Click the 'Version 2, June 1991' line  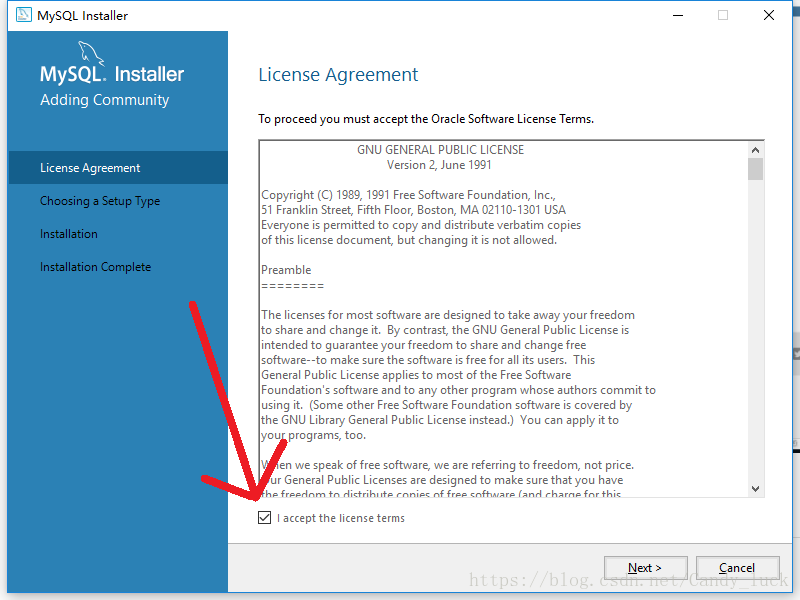pos(439,165)
